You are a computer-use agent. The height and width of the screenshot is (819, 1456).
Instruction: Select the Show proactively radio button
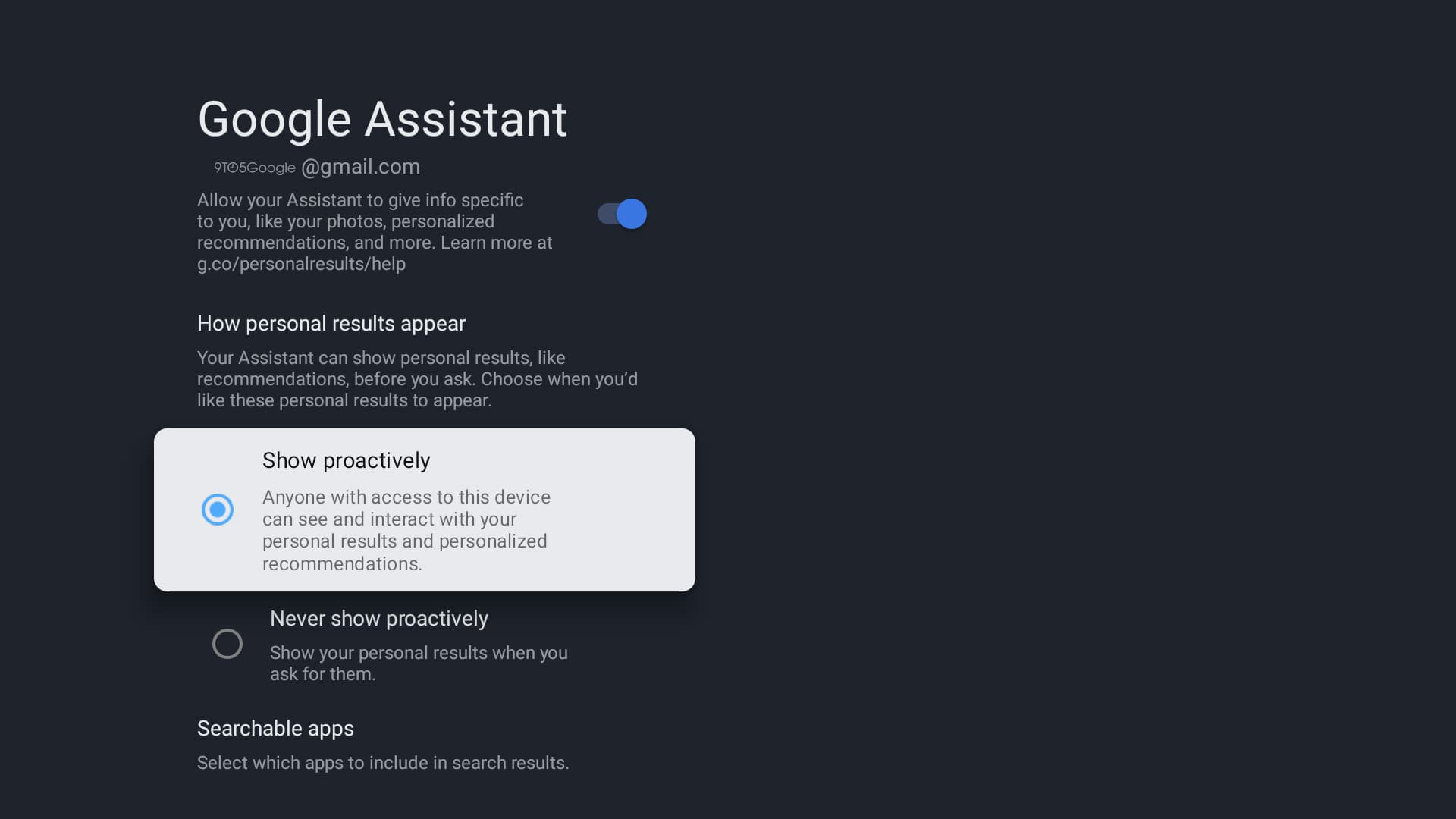point(218,510)
